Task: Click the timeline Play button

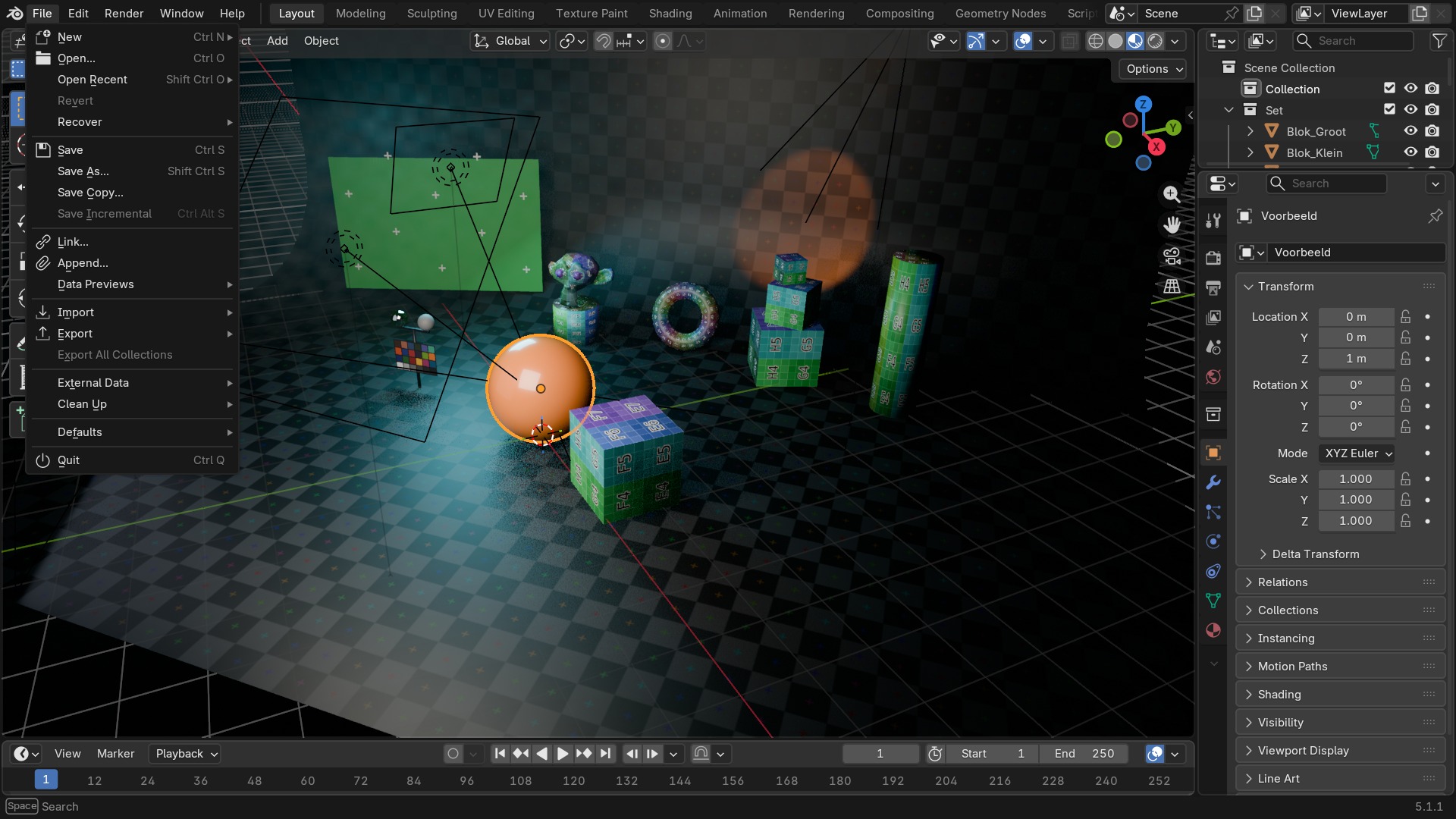Action: (x=563, y=754)
